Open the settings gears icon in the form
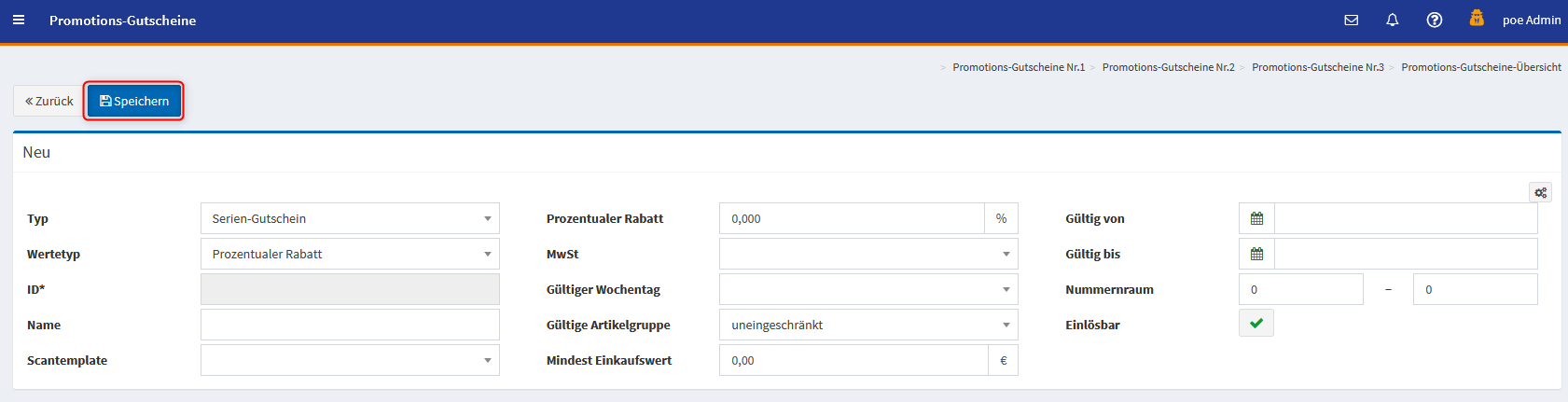 [1540, 192]
